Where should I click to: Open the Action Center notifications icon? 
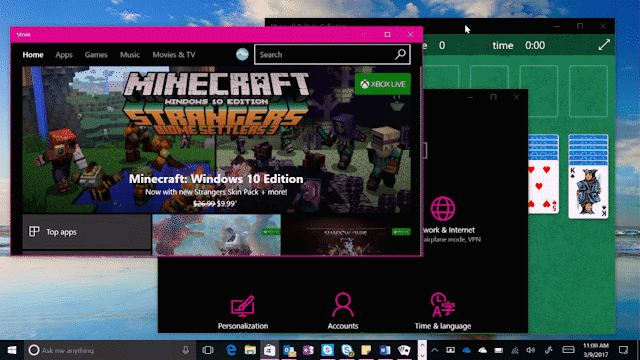click(x=623, y=350)
